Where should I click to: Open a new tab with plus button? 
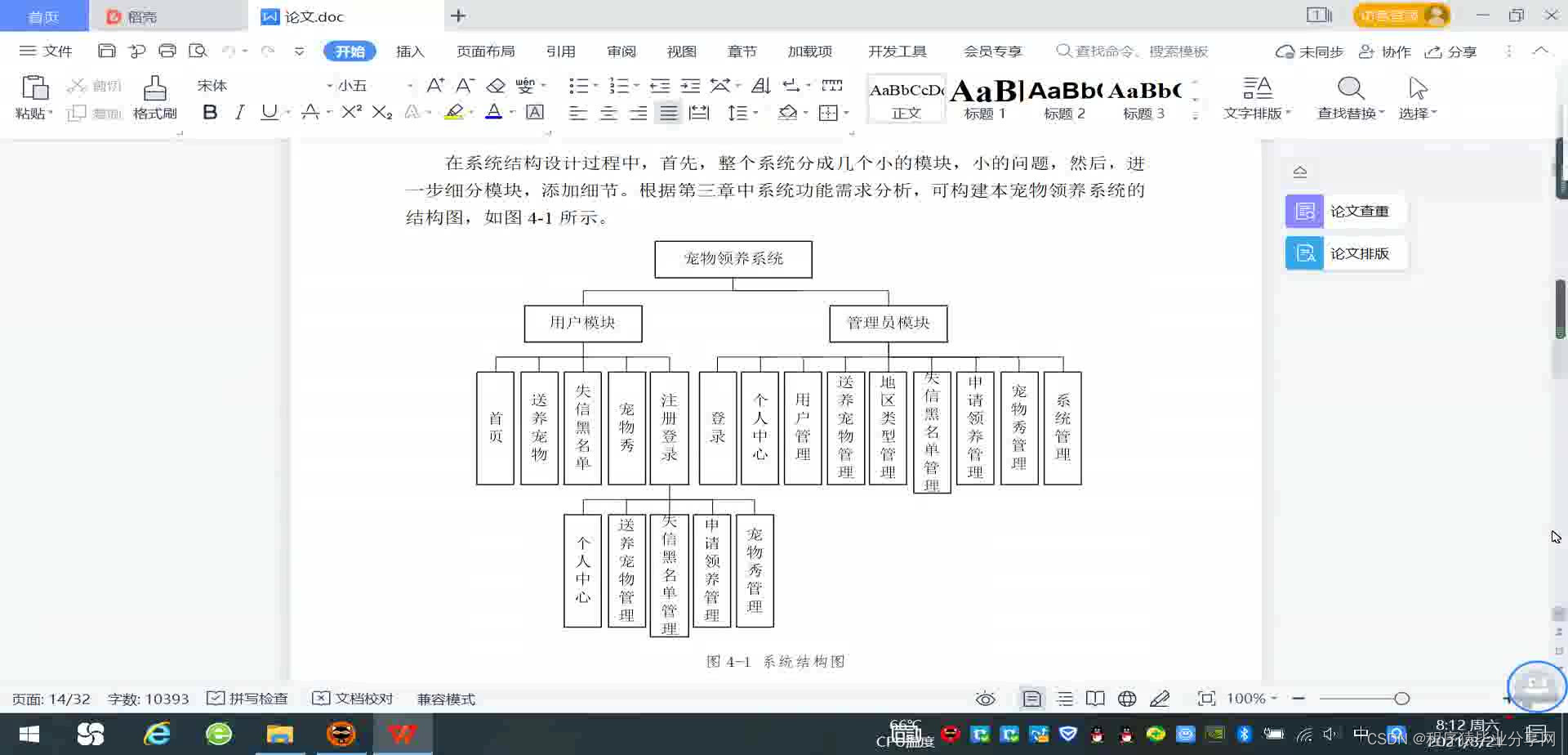(x=458, y=16)
